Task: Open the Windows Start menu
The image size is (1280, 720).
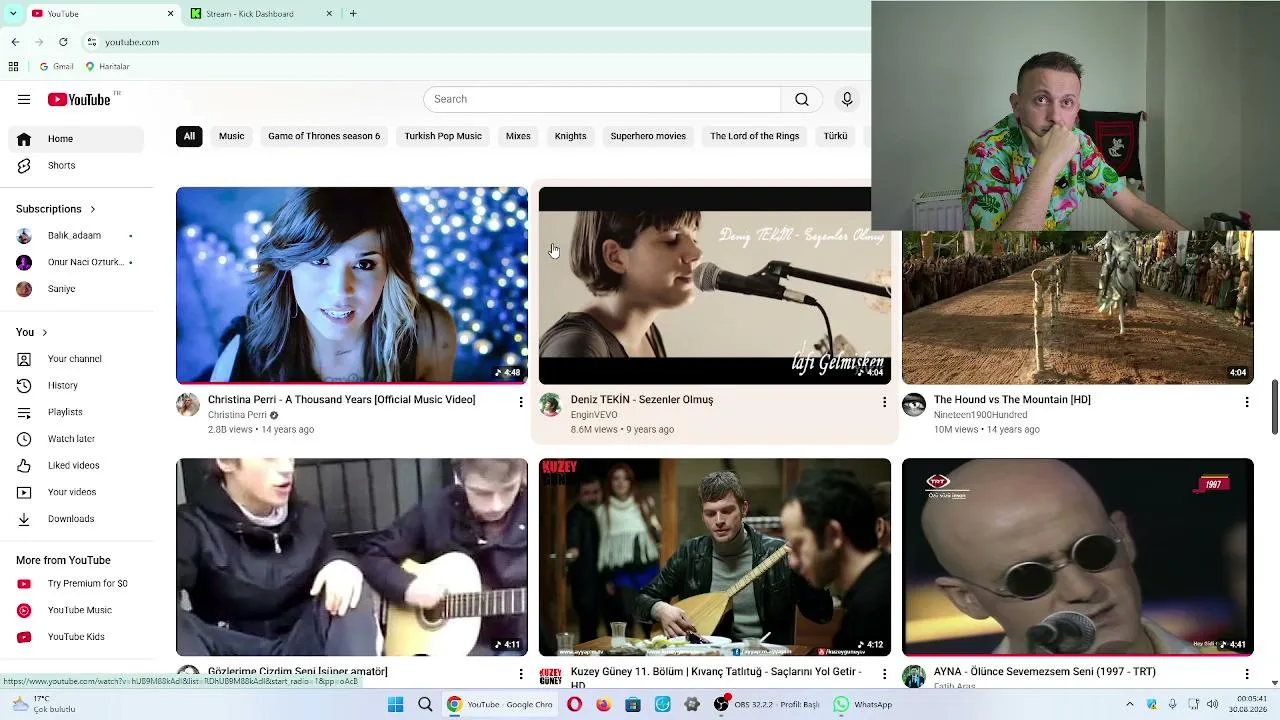Action: pyautogui.click(x=395, y=705)
